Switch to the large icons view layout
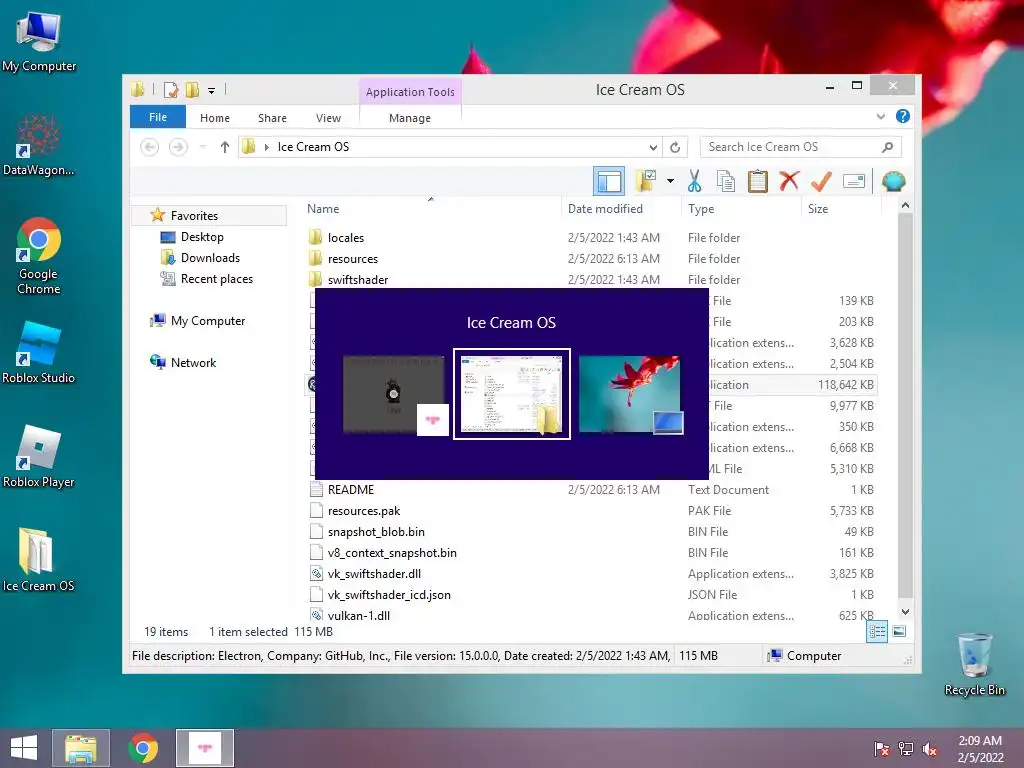Viewport: 1024px width, 768px height. [x=899, y=631]
